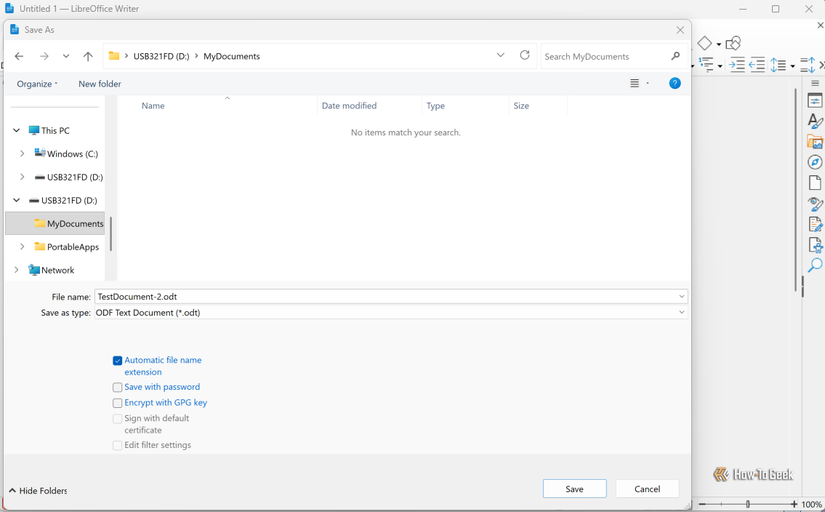The height and width of the screenshot is (512, 825).
Task: Click USB321FD (D:) breadcrumb in address bar
Action: point(161,56)
